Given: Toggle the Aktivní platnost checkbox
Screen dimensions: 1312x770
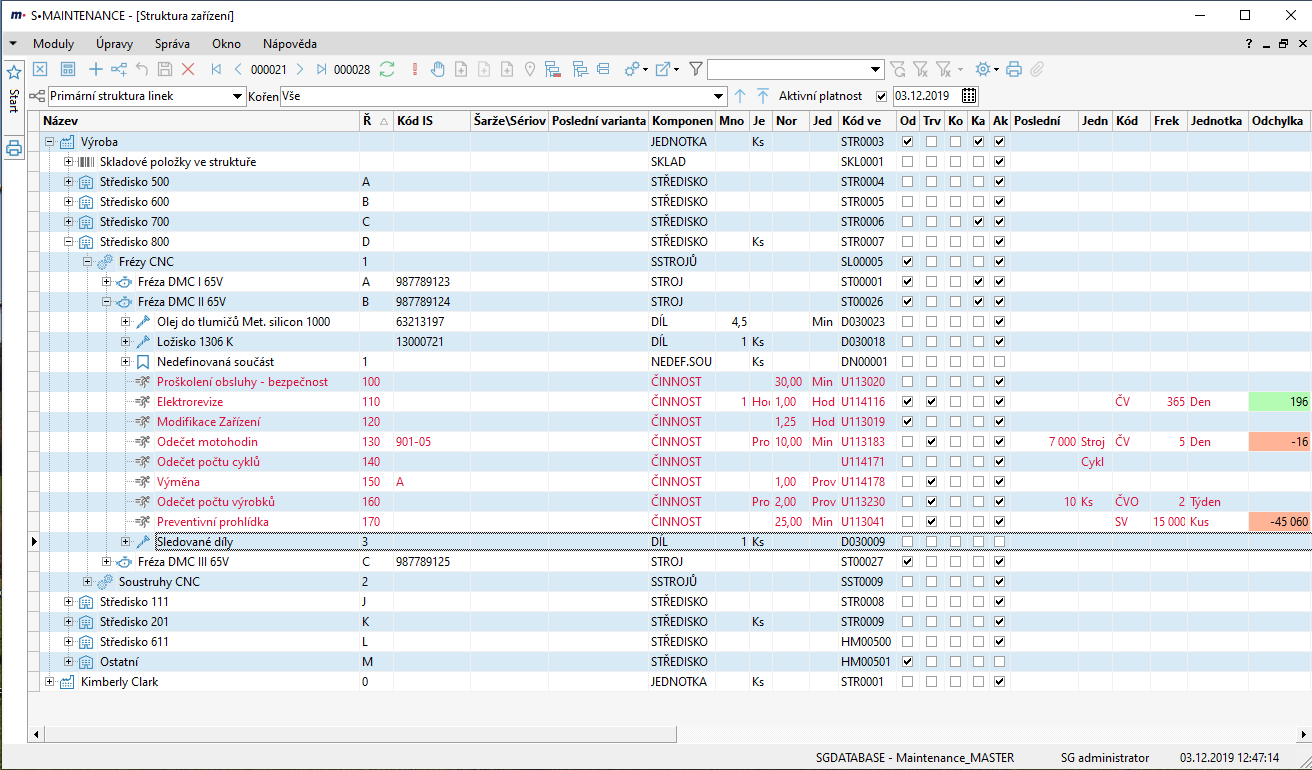Looking at the screenshot, I should [x=881, y=96].
